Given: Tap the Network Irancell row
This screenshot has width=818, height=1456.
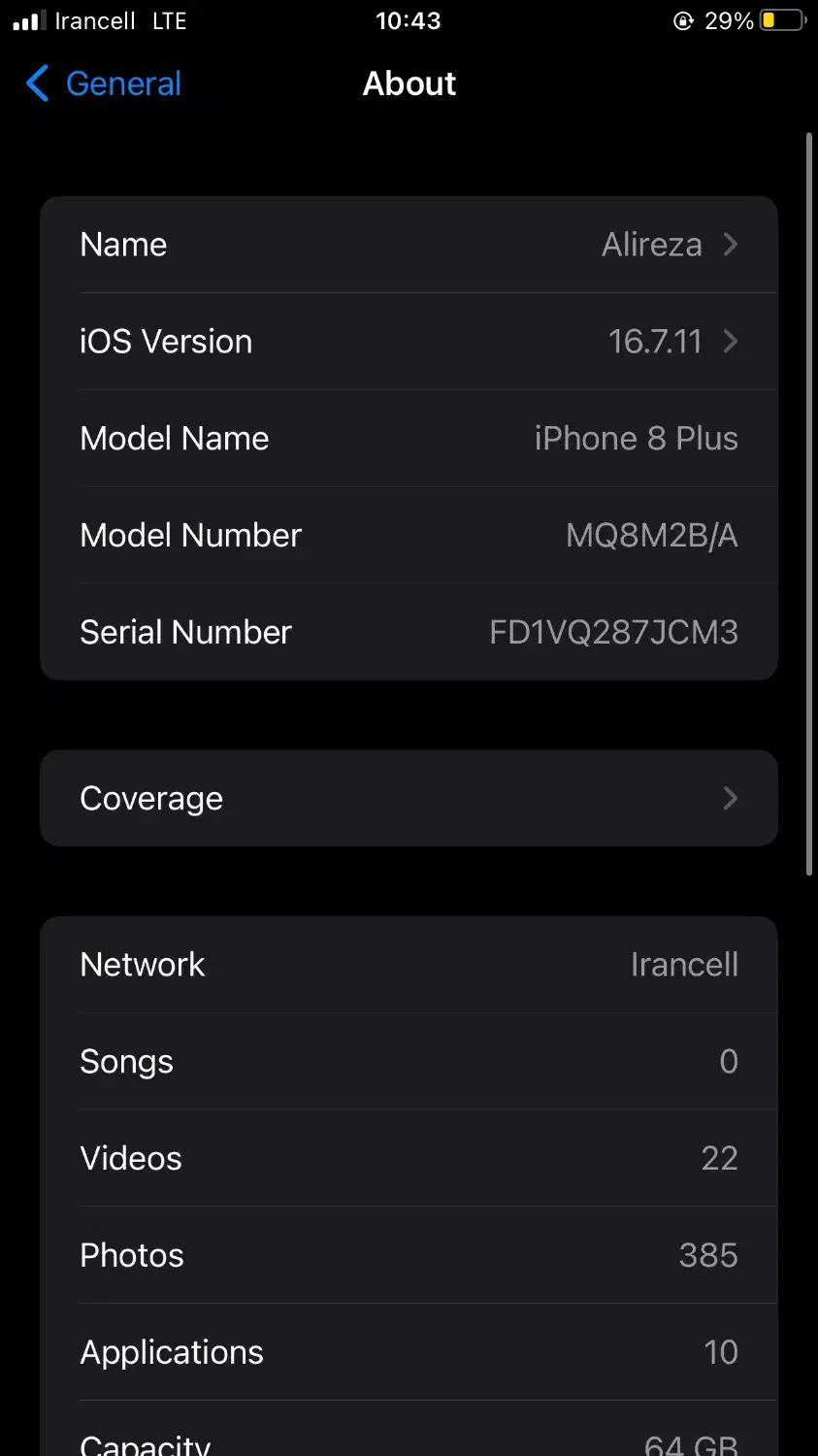Looking at the screenshot, I should 409,965.
